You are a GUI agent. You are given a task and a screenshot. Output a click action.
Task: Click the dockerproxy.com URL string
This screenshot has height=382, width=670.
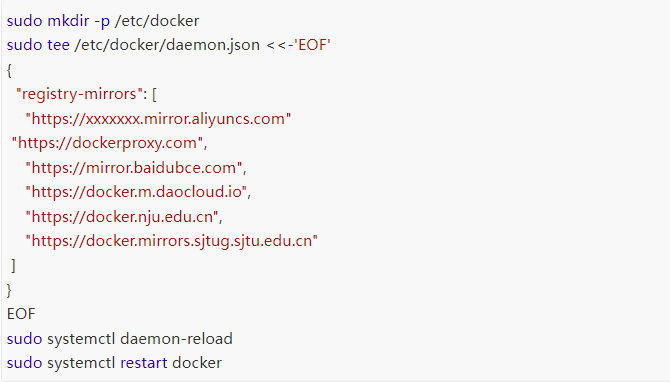(107, 143)
